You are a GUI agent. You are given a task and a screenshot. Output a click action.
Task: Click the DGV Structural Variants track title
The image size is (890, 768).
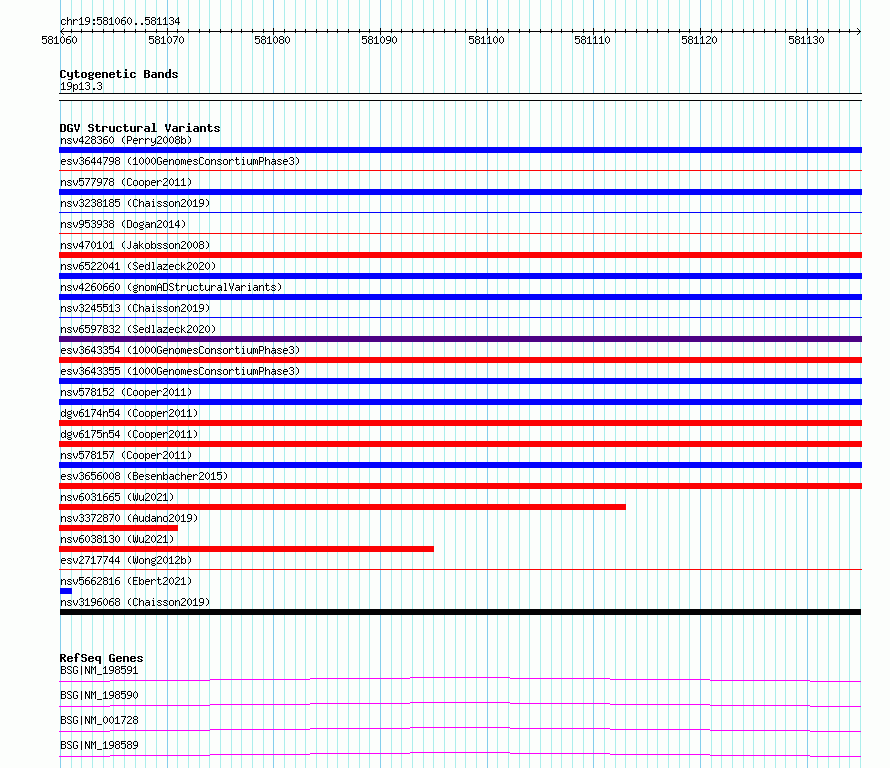pos(140,128)
